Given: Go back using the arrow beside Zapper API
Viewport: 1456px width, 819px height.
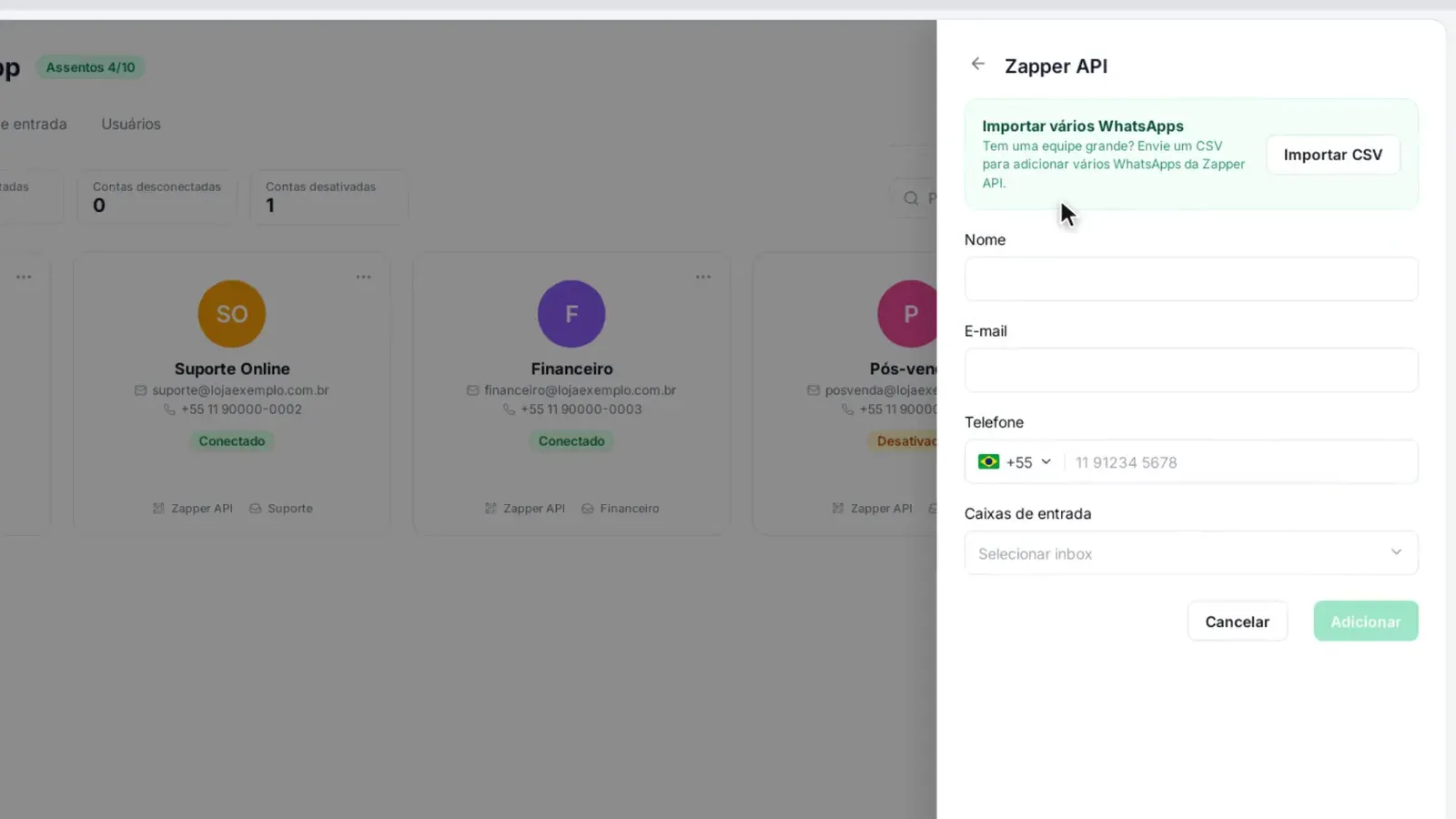Looking at the screenshot, I should click(977, 64).
